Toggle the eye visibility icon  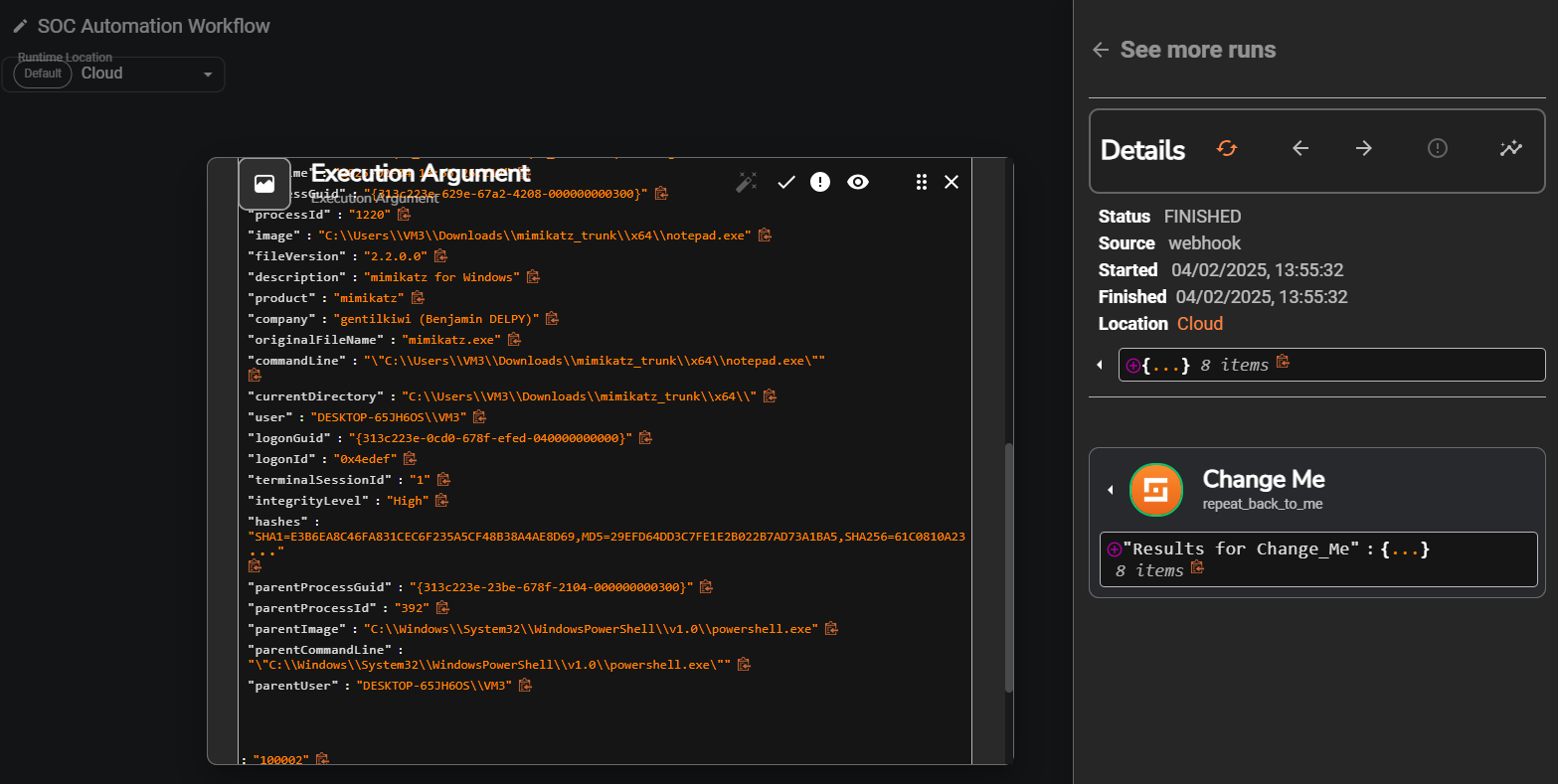(x=858, y=182)
